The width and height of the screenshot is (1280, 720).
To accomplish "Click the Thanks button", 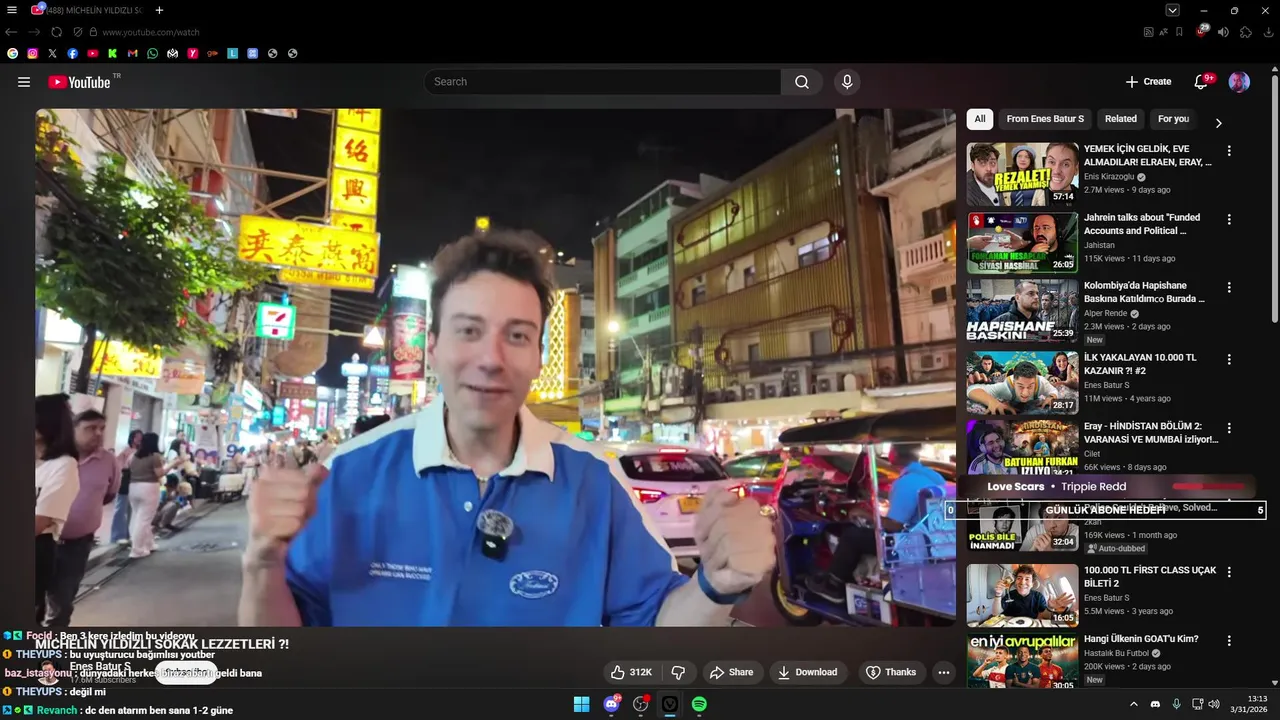I will (890, 672).
